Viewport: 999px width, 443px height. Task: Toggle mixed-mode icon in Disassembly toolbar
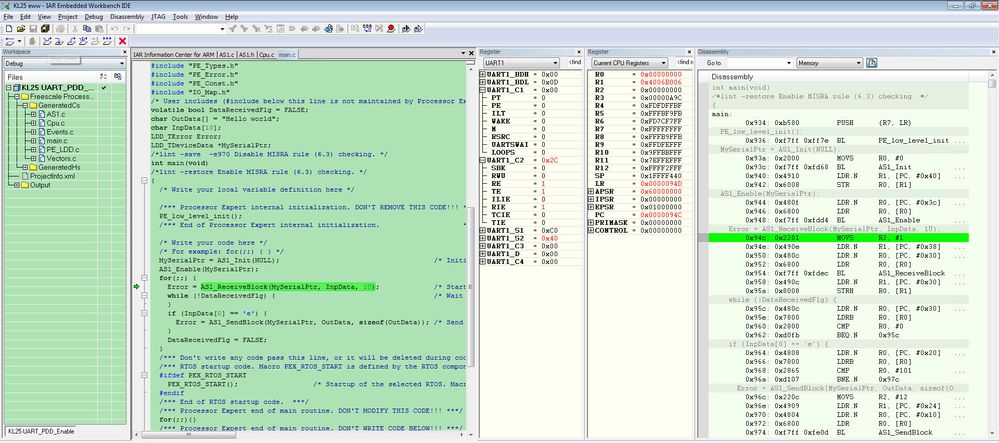click(872, 62)
